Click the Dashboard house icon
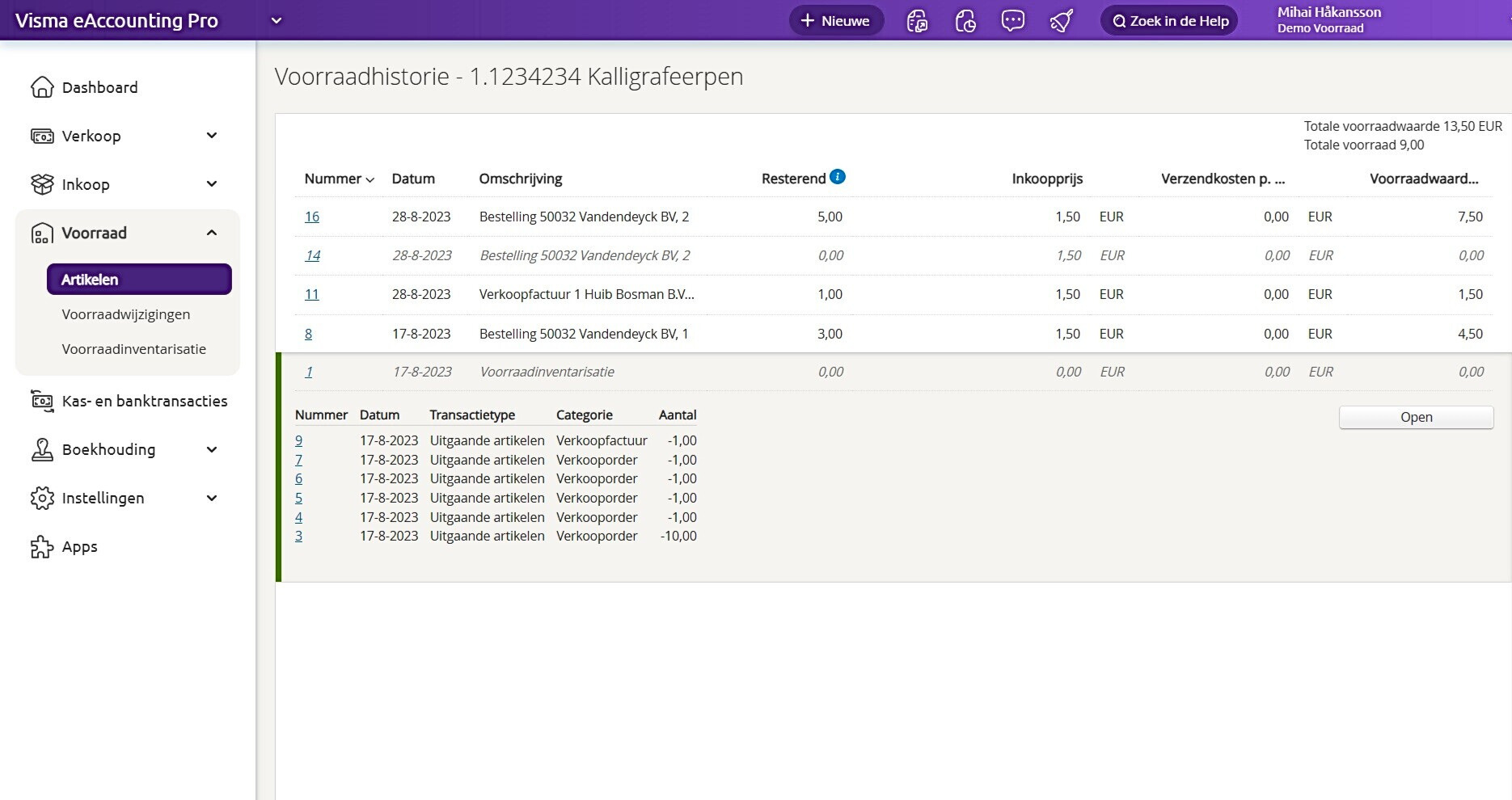 [x=42, y=87]
